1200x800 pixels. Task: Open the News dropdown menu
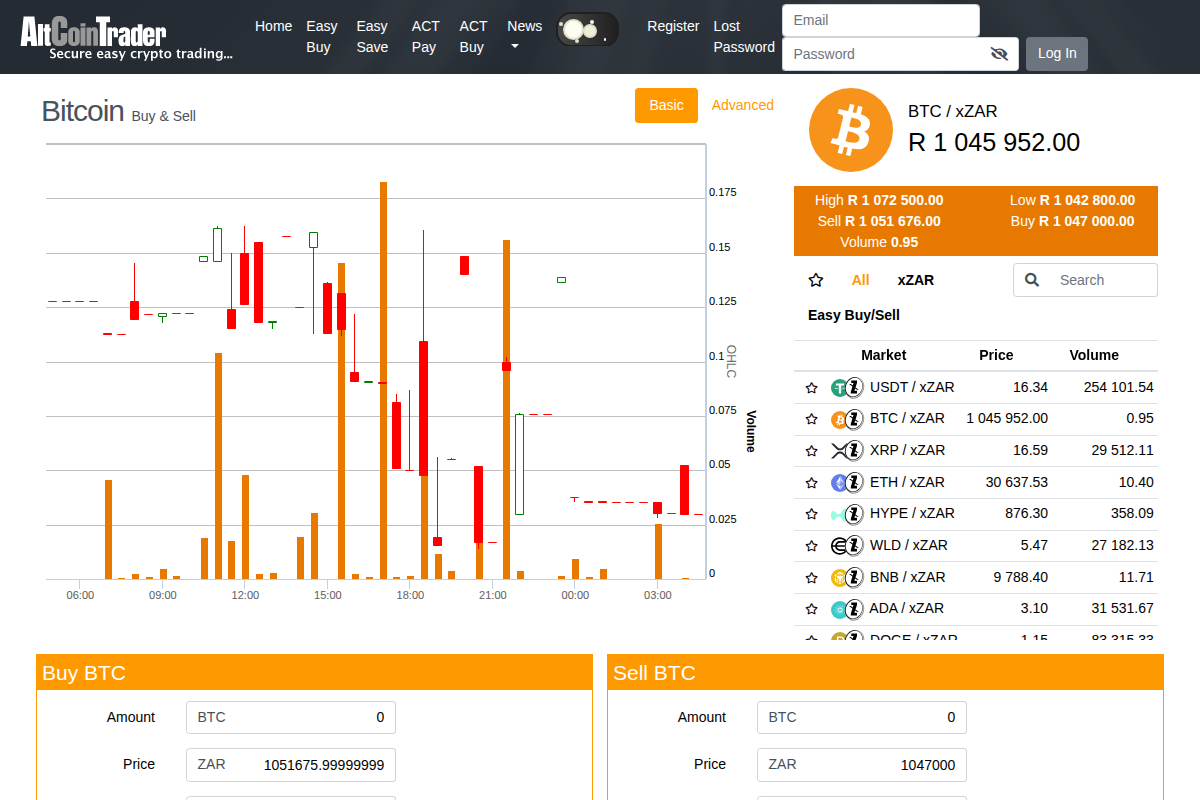click(524, 36)
